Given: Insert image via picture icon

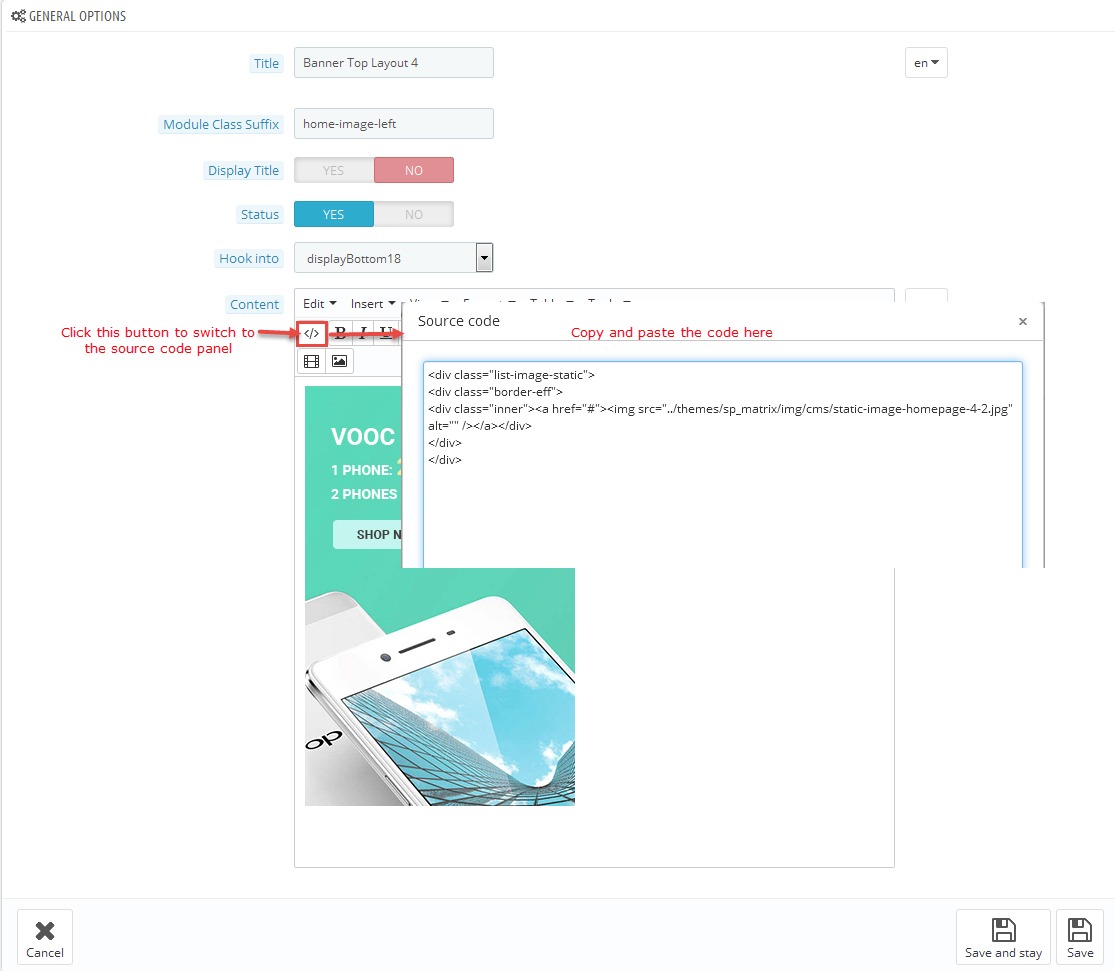Looking at the screenshot, I should click(340, 361).
